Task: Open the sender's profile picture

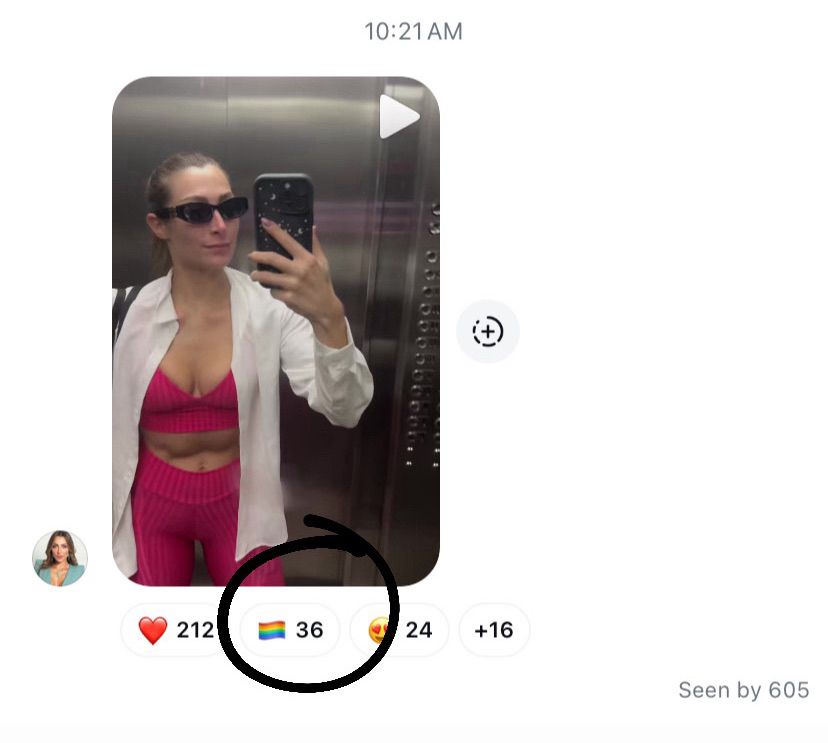Action: coord(60,559)
